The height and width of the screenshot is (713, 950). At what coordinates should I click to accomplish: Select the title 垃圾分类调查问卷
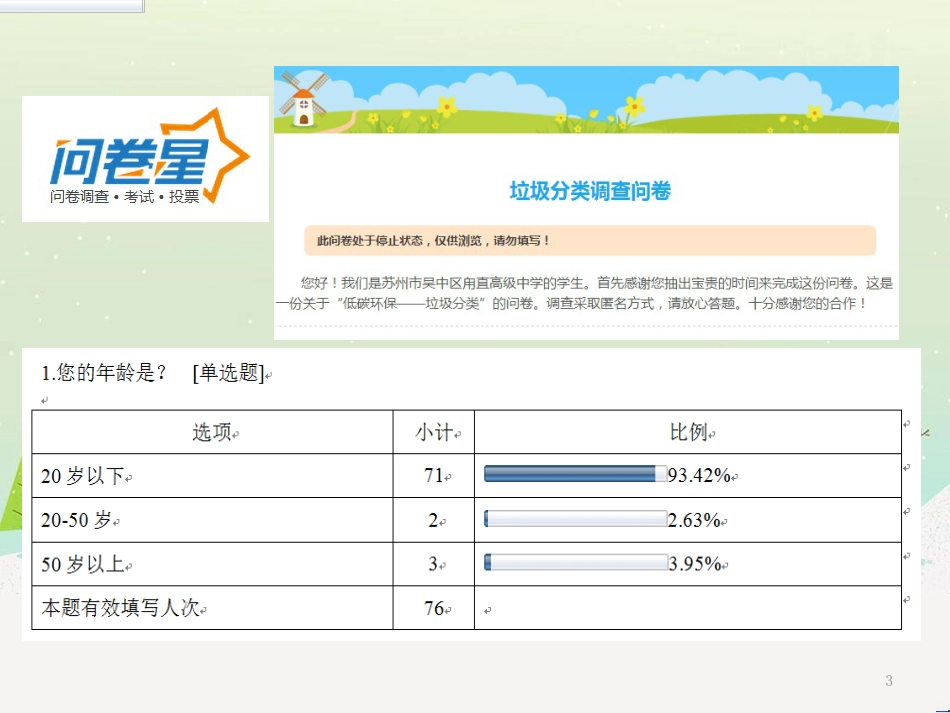click(x=590, y=191)
